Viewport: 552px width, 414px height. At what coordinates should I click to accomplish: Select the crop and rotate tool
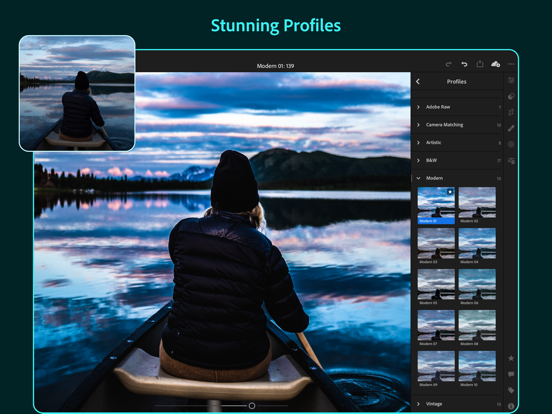pos(511,112)
